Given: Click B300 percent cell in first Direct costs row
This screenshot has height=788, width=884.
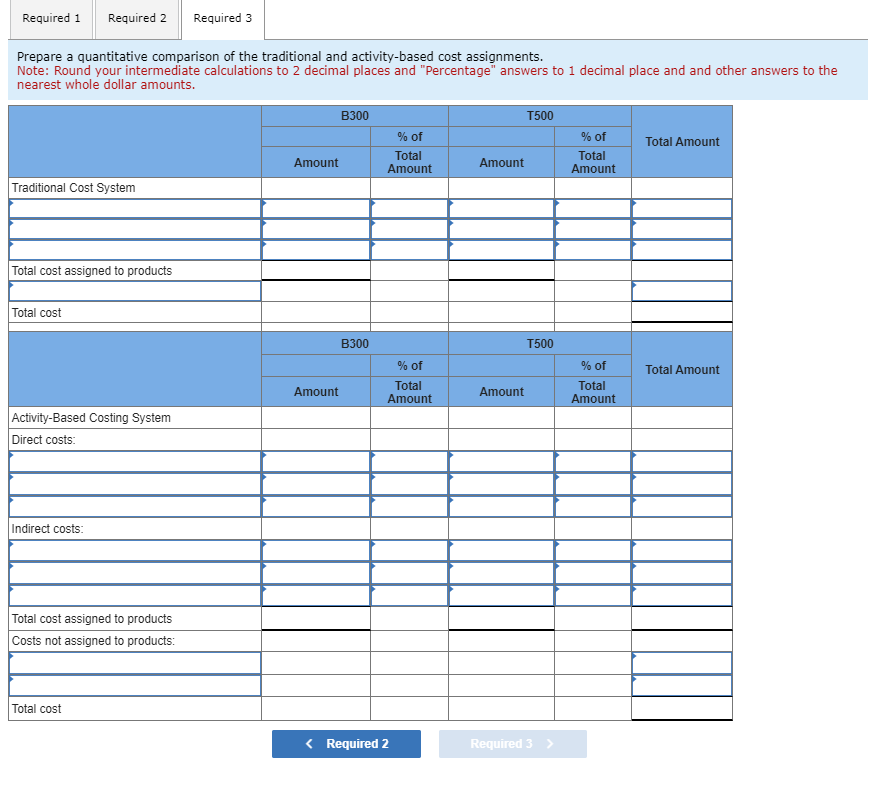Looking at the screenshot, I should pyautogui.click(x=409, y=462).
